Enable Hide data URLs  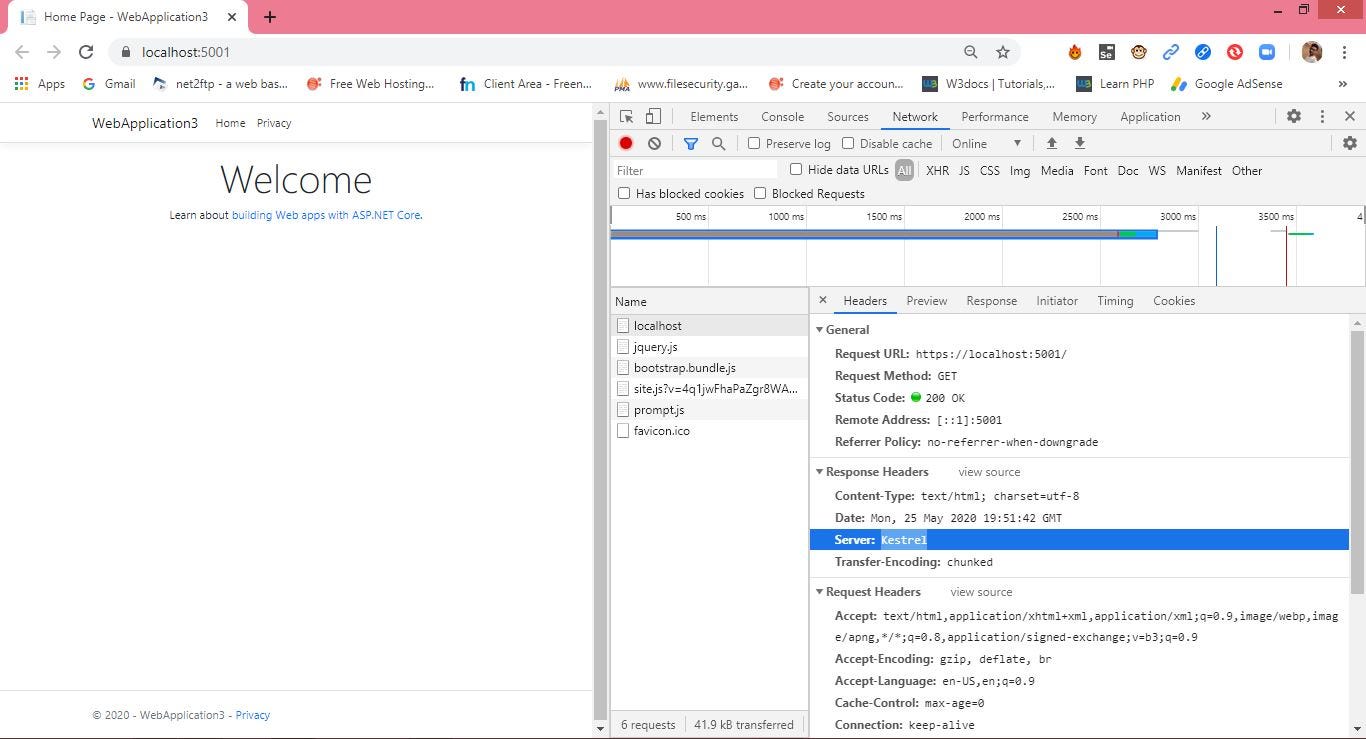tap(796, 169)
